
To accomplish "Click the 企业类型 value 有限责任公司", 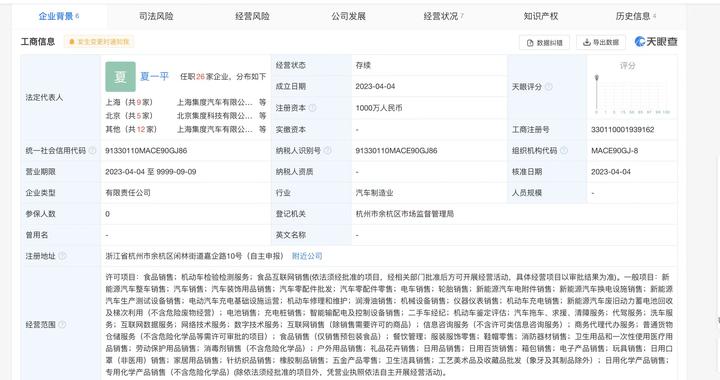I will [x=128, y=193].
